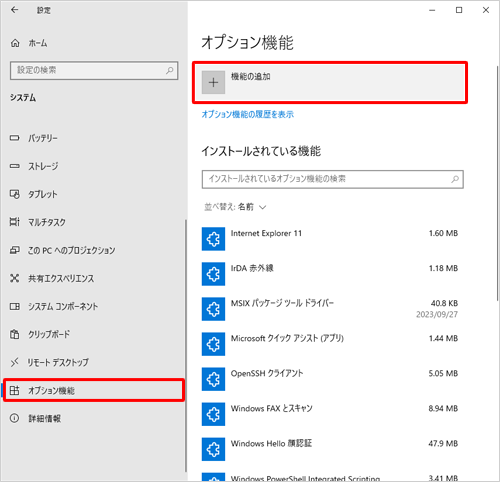The height and width of the screenshot is (482, 500).
Task: Select OpenSSH クライアント entry text
Action: 267,373
